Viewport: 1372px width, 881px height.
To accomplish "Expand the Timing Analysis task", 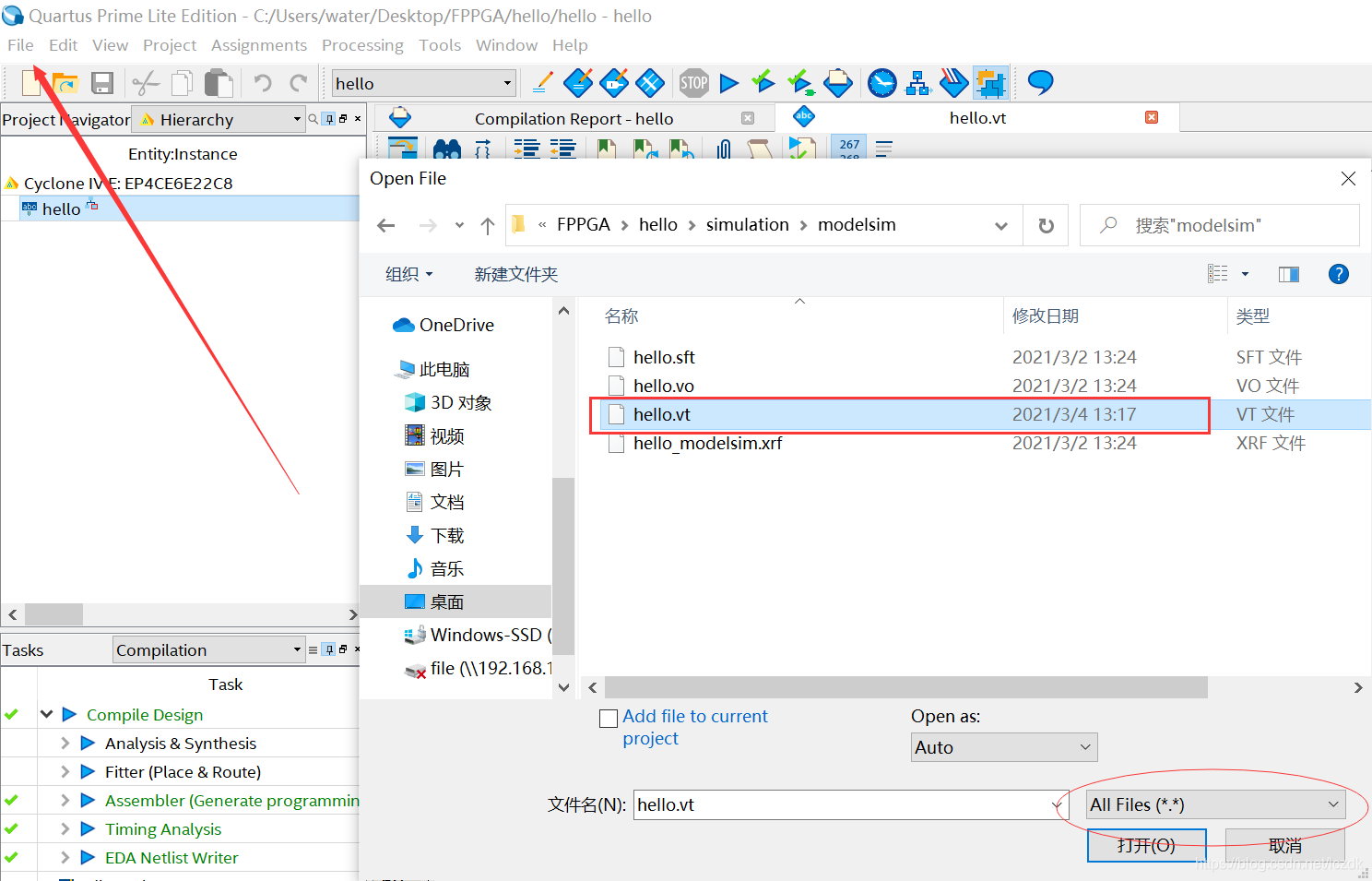I will 65,828.
